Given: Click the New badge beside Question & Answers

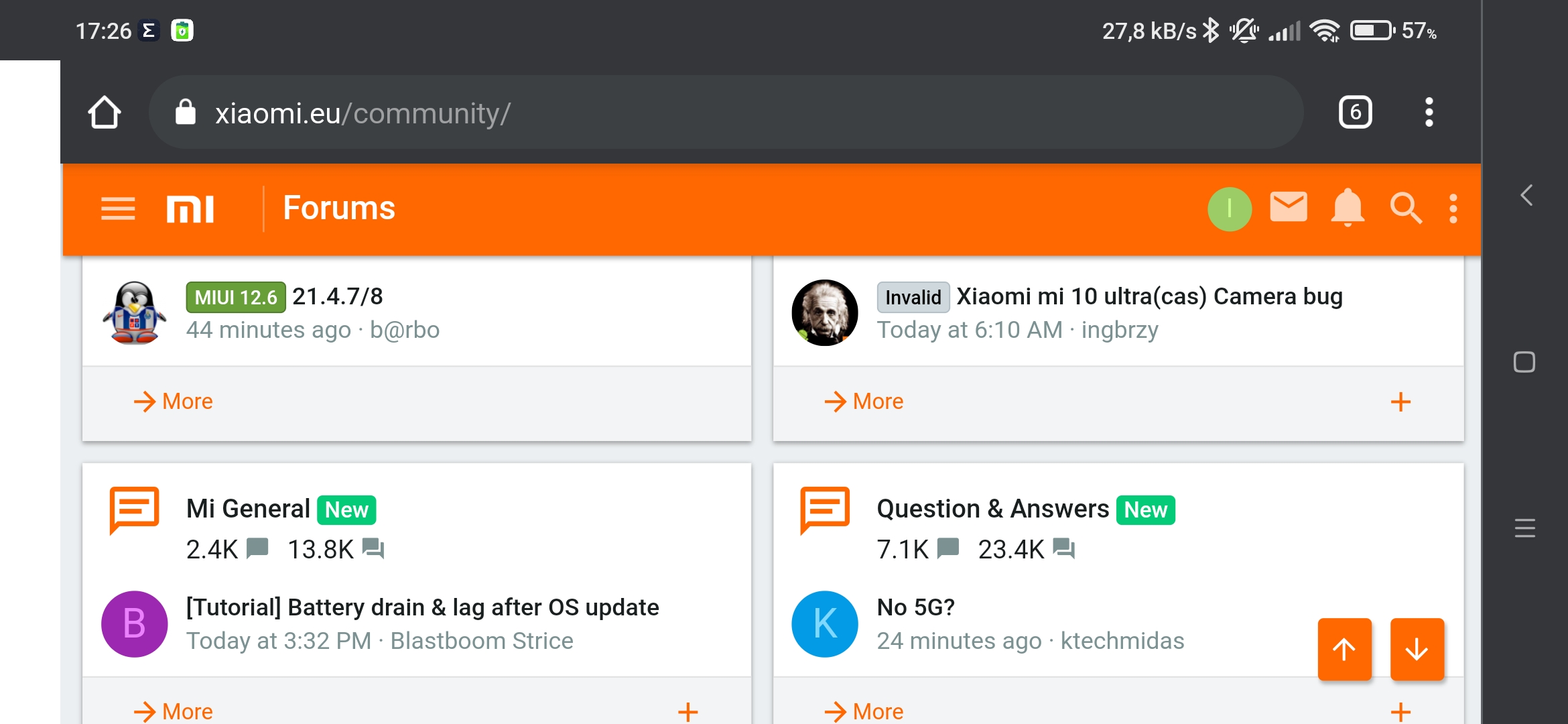Looking at the screenshot, I should click(x=1146, y=510).
